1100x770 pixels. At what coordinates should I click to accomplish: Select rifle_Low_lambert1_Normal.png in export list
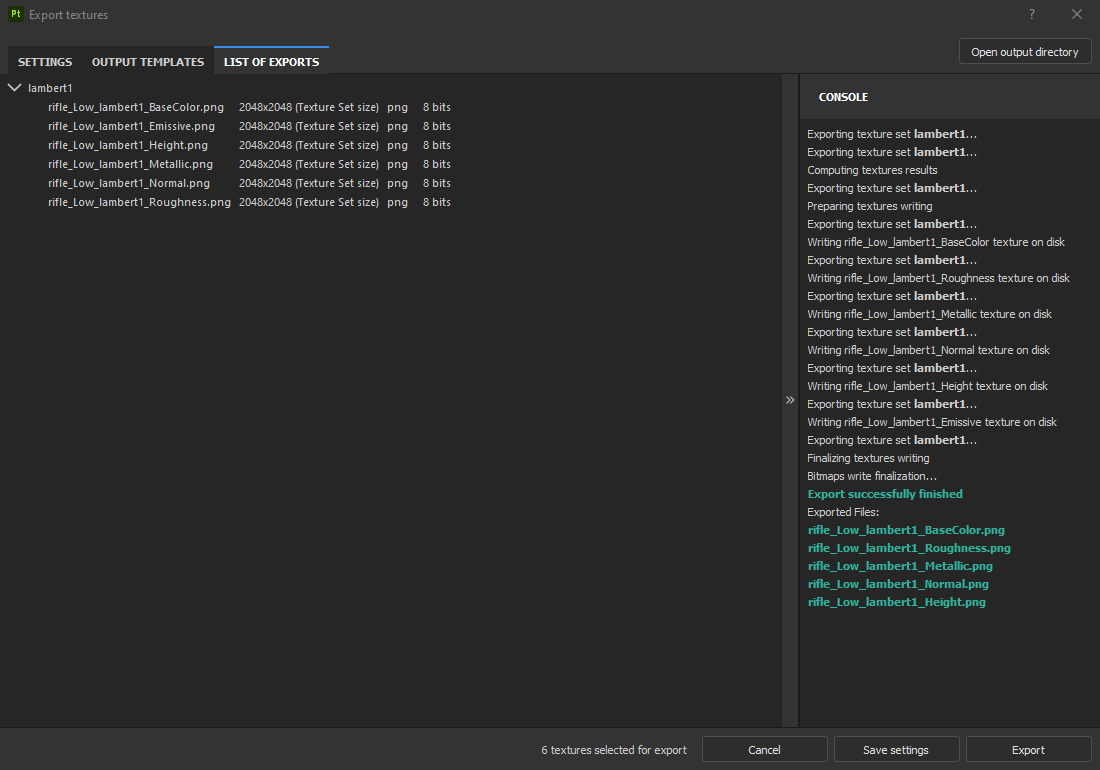(129, 183)
